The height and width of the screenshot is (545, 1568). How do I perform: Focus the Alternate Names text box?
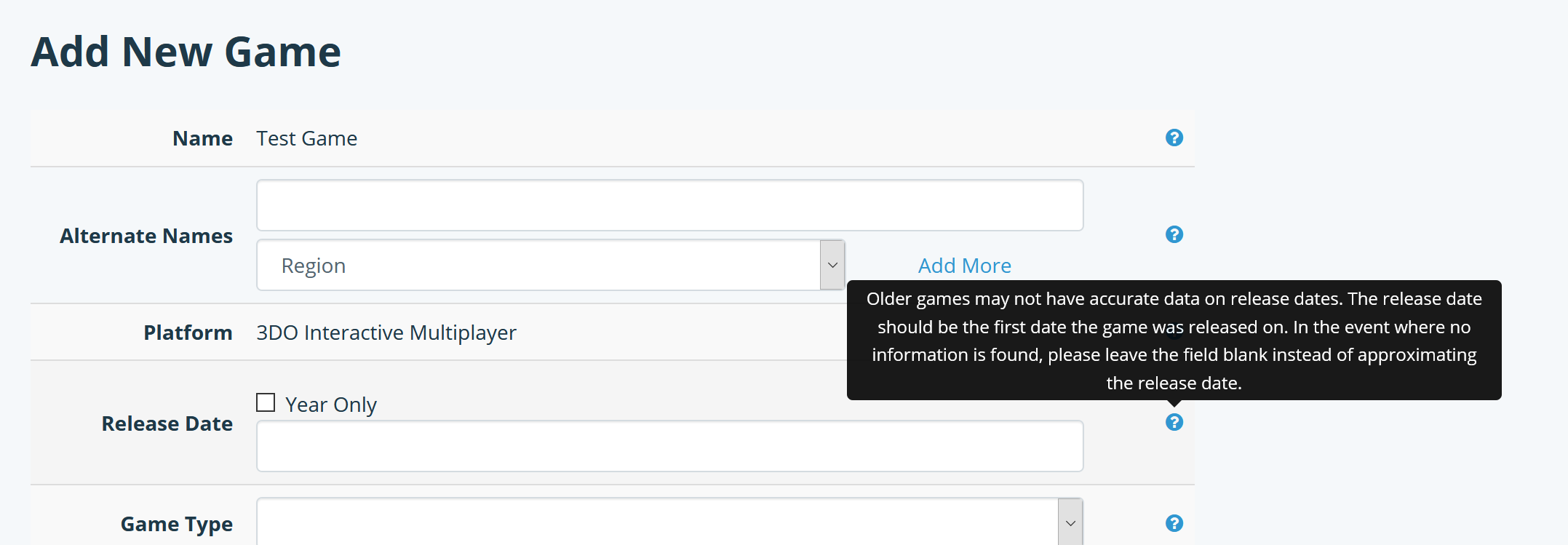click(669, 205)
